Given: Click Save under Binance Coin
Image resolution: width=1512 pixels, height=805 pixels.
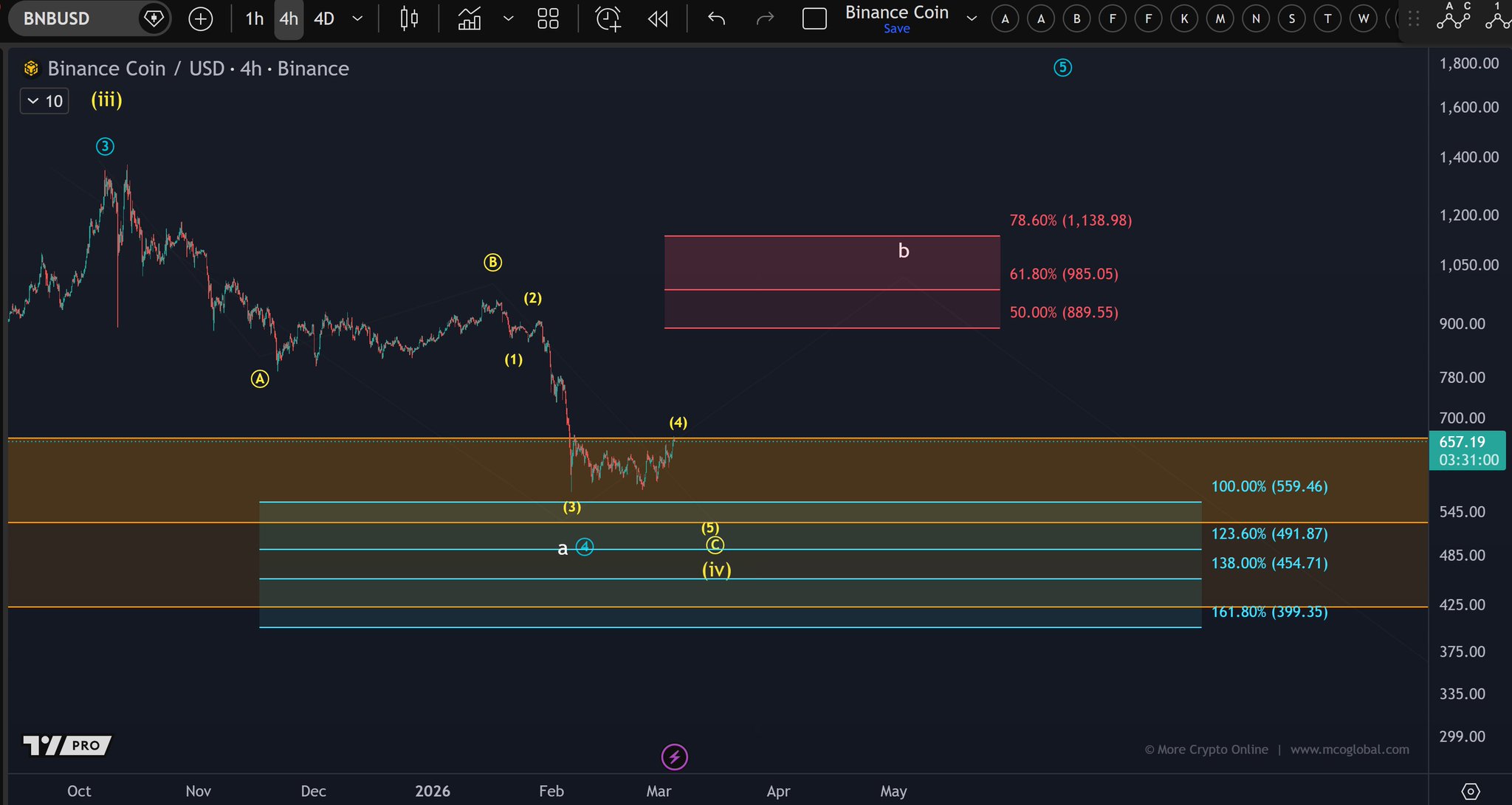Looking at the screenshot, I should click(896, 29).
